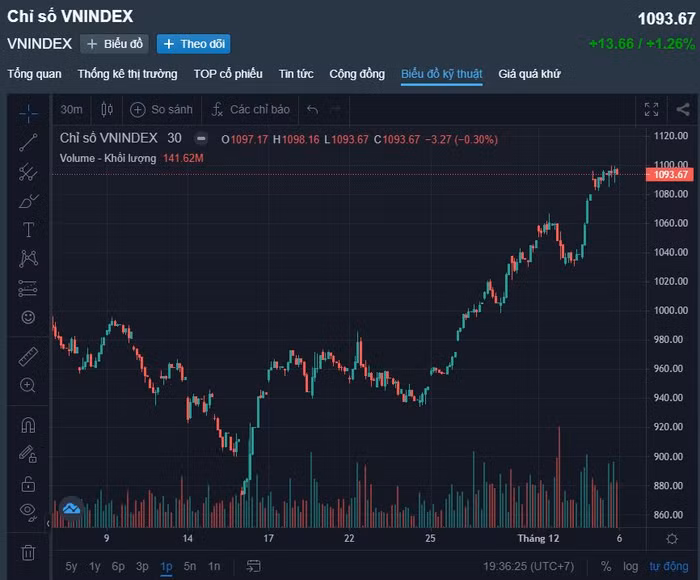Viewport: 700px width, 580px height.
Task: Select the XABCD pattern tool
Action: click(x=28, y=259)
